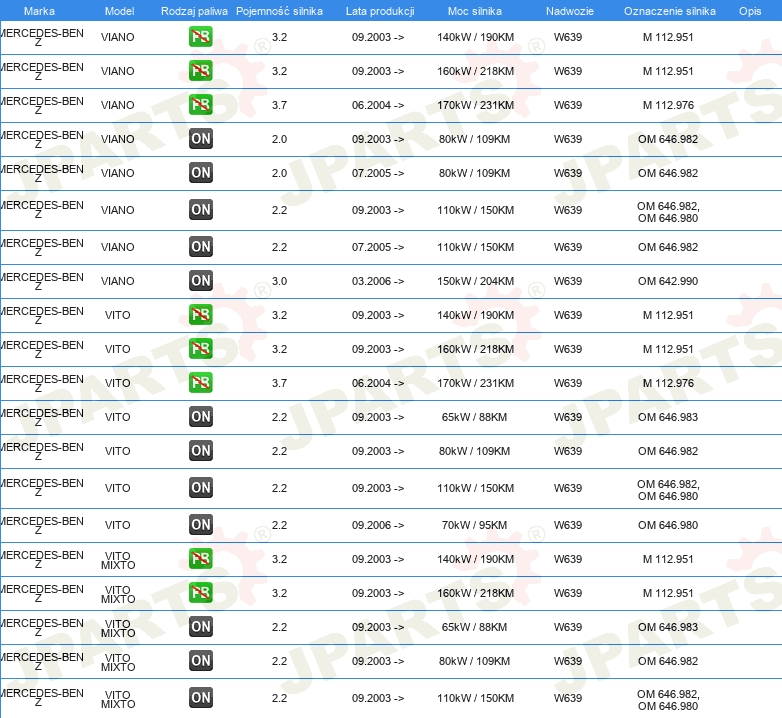Click M 112.976 in the Vito 3.7 row
This screenshot has width=782, height=718.
[x=668, y=383]
